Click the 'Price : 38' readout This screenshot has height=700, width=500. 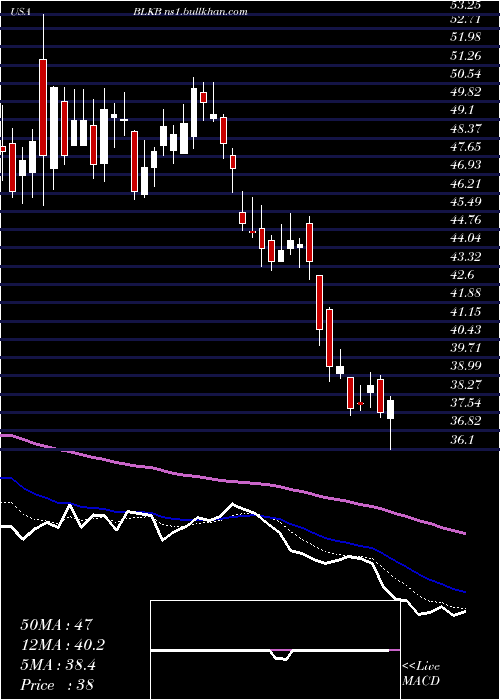[57, 685]
